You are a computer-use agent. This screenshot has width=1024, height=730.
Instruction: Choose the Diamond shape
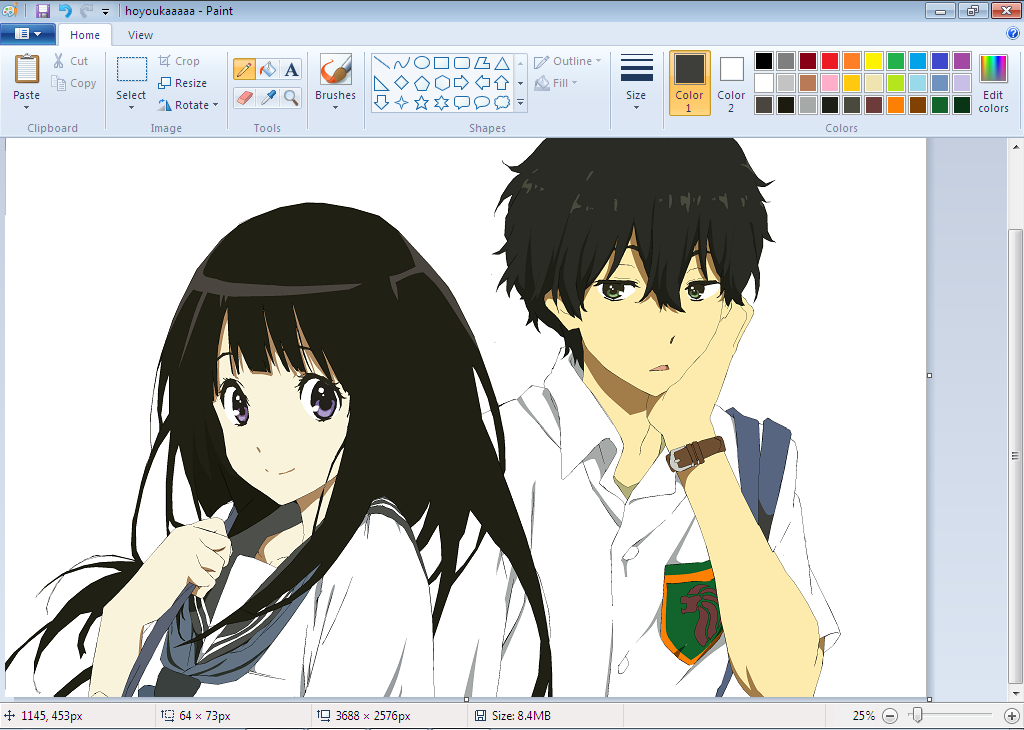tap(402, 83)
